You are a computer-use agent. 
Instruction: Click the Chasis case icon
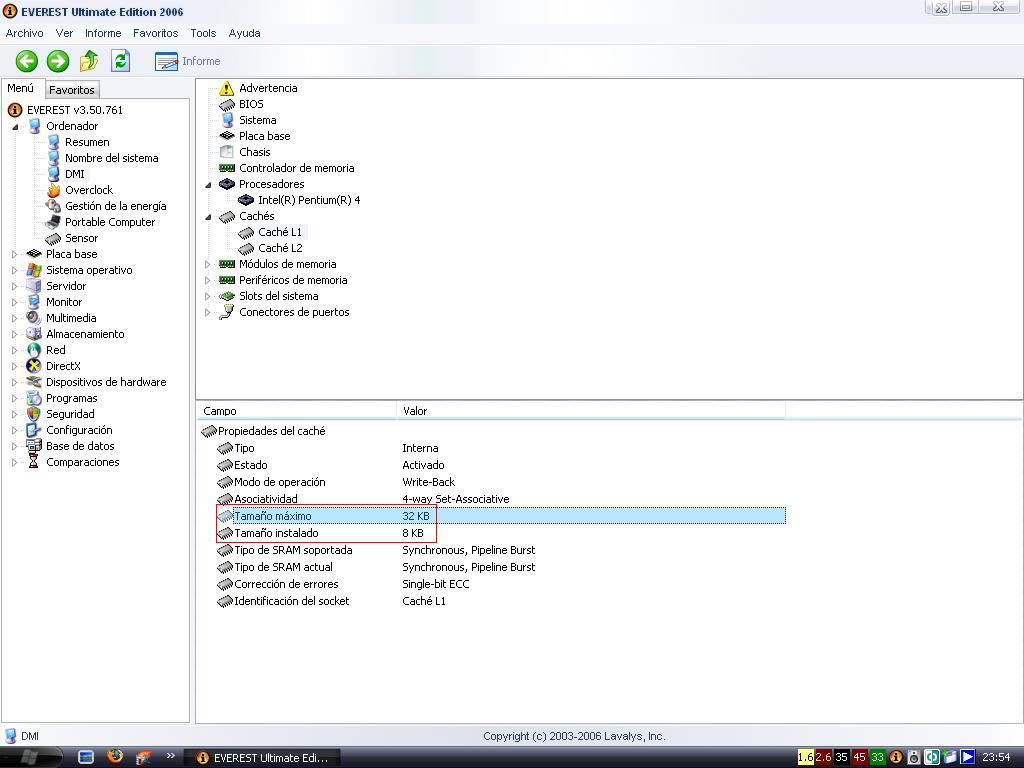tap(227, 152)
